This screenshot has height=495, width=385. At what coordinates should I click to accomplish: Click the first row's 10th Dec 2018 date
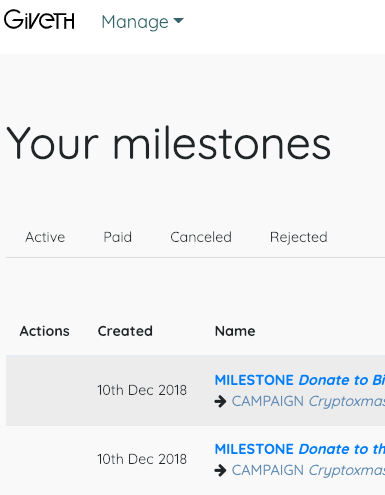tap(142, 390)
